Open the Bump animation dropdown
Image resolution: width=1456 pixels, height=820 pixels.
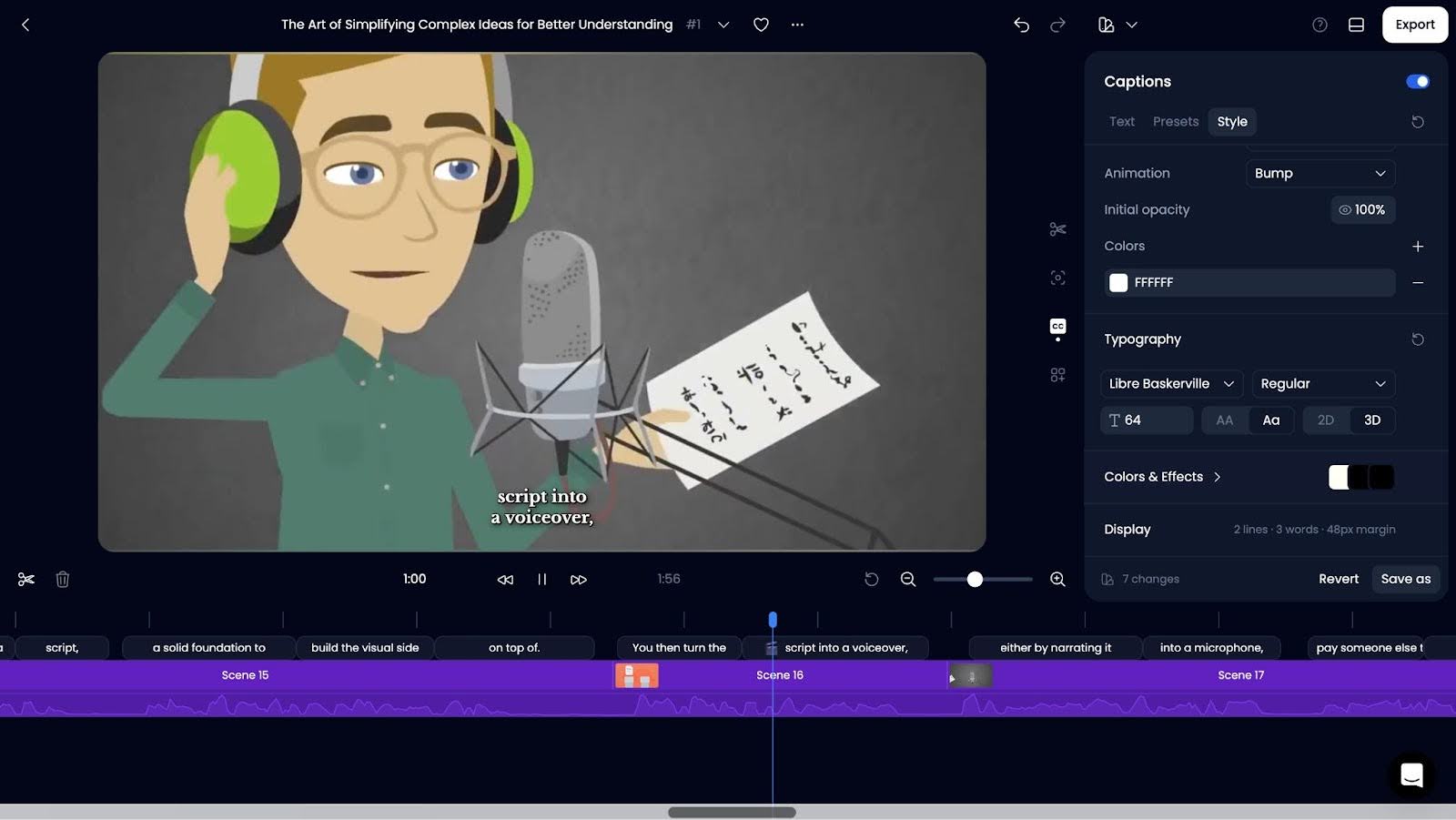(1319, 173)
